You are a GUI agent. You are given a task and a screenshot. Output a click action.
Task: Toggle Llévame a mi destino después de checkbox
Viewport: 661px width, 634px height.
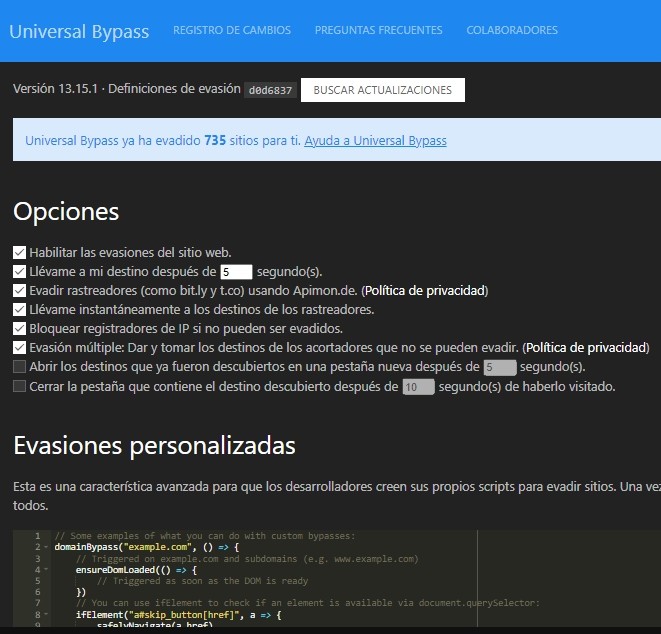(19, 271)
